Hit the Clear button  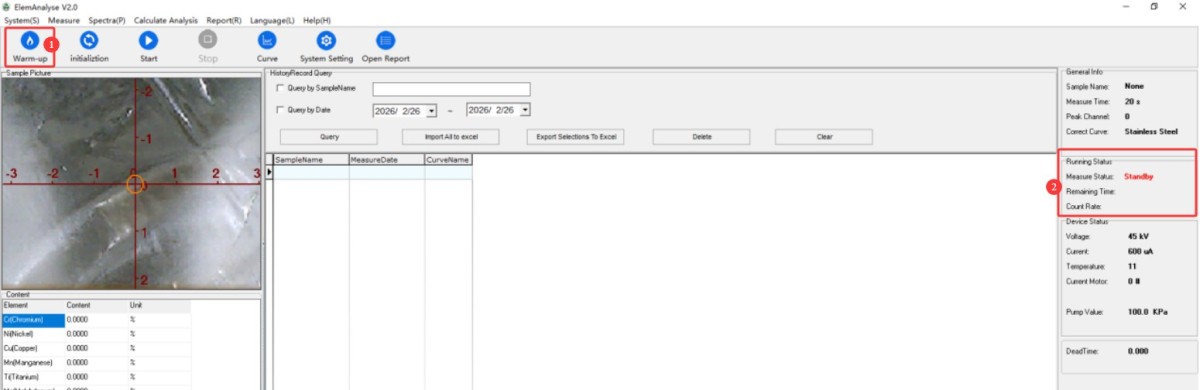pos(824,137)
